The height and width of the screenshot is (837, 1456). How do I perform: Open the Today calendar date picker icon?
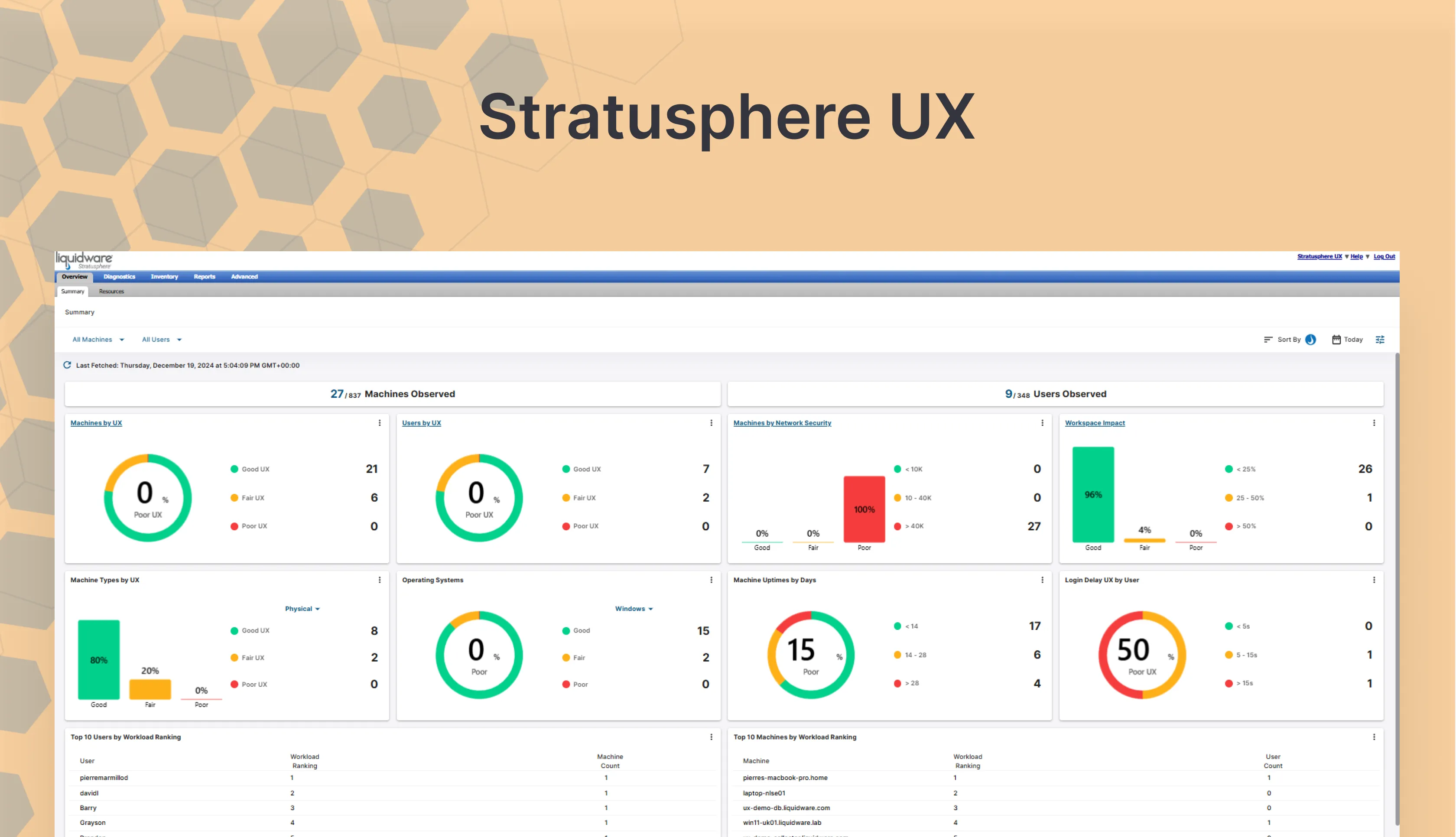pyautogui.click(x=1337, y=339)
